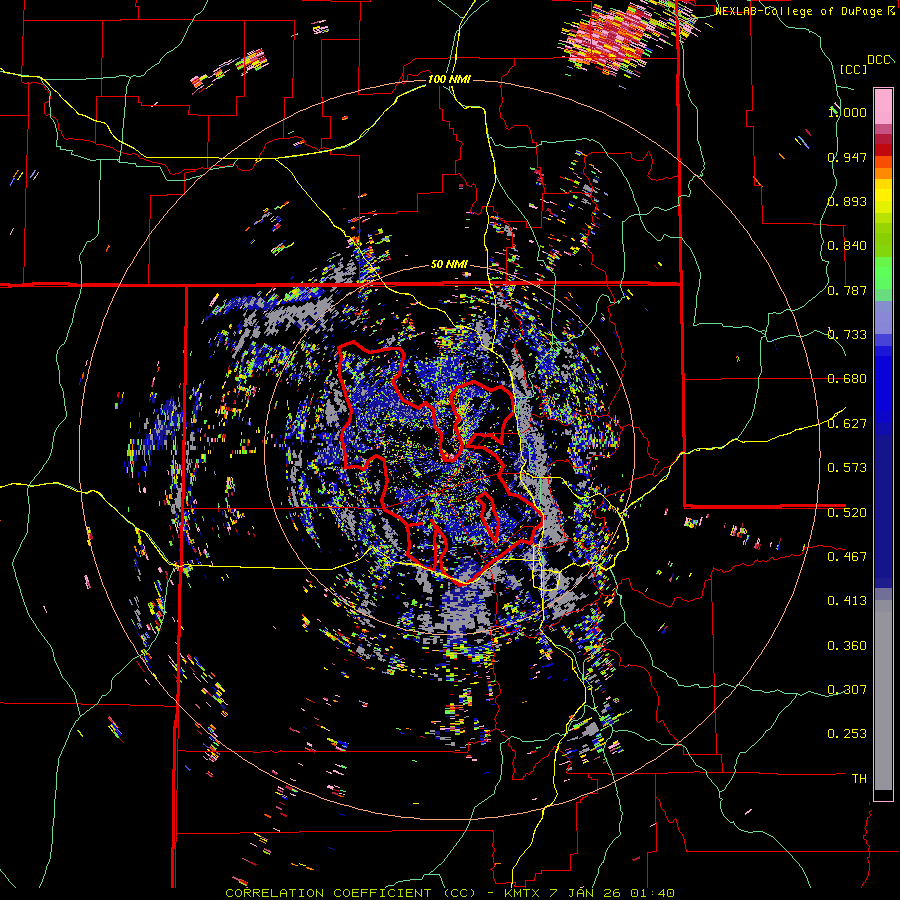Viewport: 900px width, 900px height.
Task: Select the "DCC" product label
Action: [879, 60]
